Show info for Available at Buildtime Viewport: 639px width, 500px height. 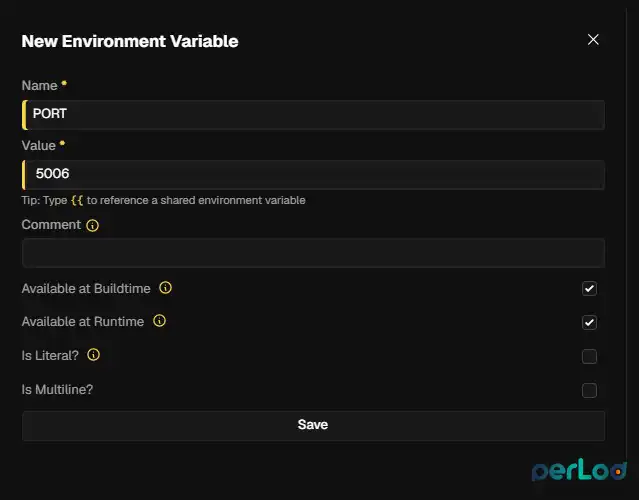(165, 288)
